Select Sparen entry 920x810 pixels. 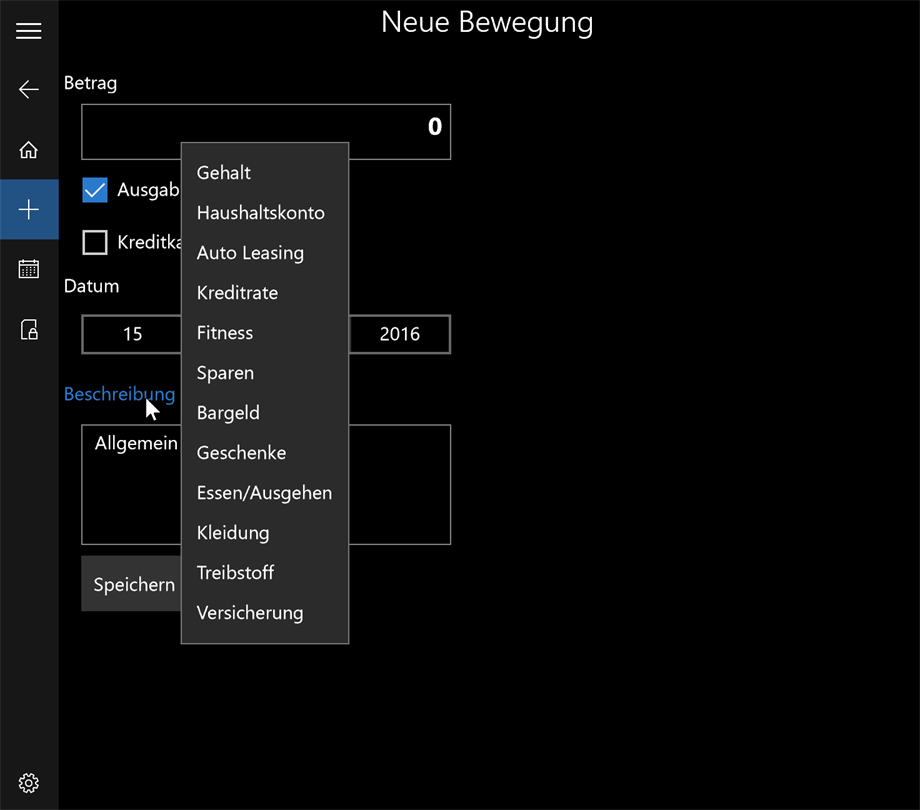click(265, 372)
